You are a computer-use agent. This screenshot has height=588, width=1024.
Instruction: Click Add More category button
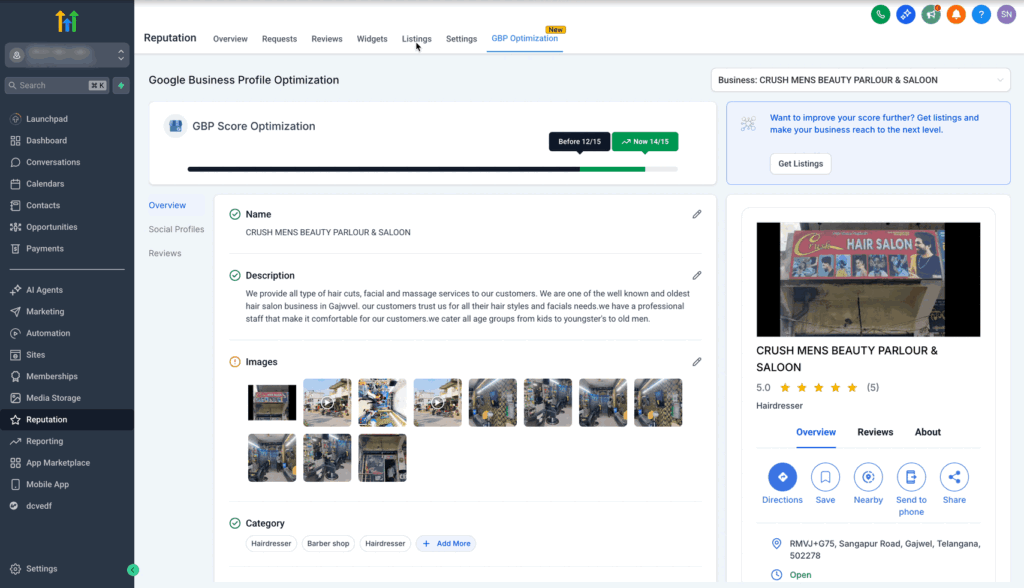tap(446, 544)
